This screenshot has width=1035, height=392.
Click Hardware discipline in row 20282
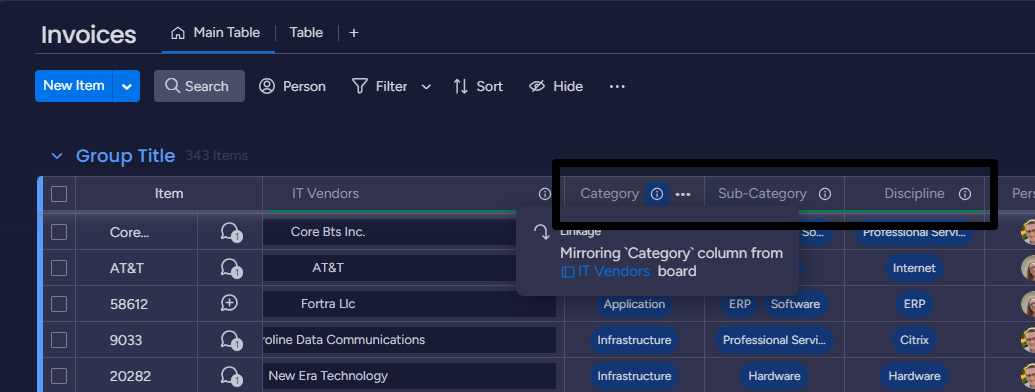coord(914,376)
